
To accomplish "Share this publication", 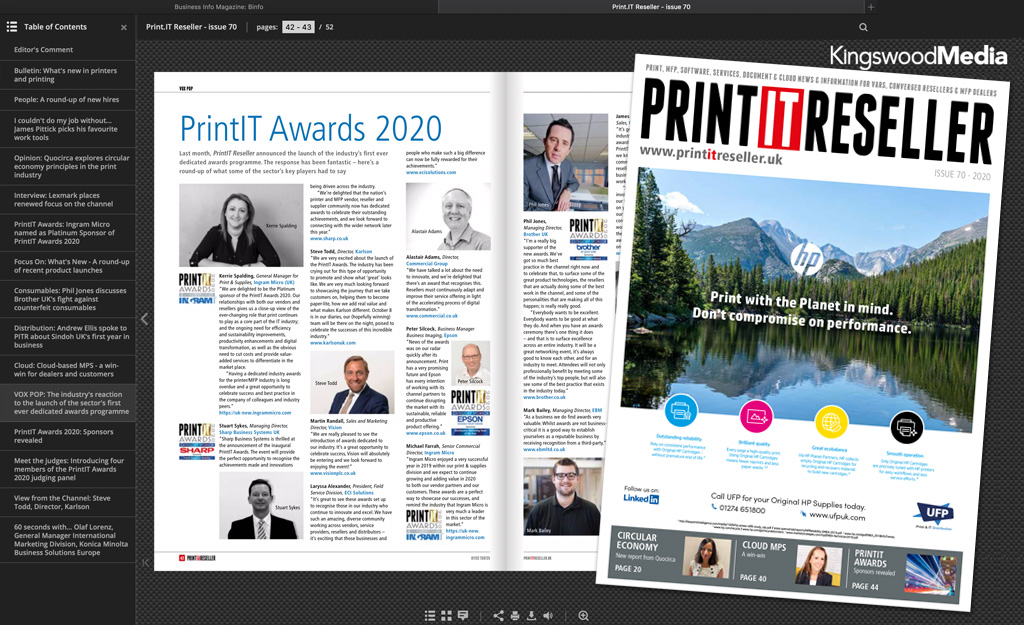I will pos(498,616).
